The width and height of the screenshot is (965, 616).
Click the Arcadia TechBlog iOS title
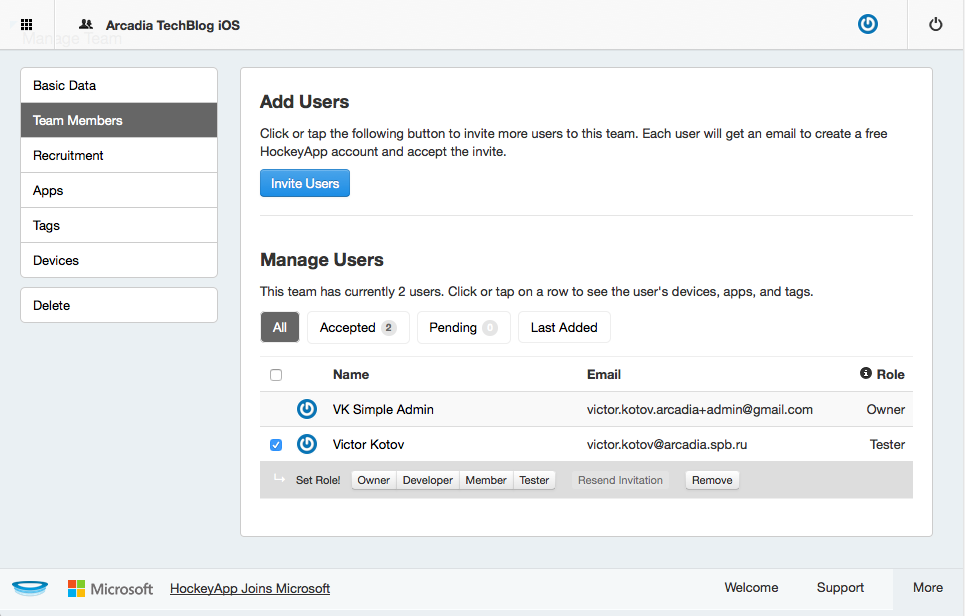[173, 25]
